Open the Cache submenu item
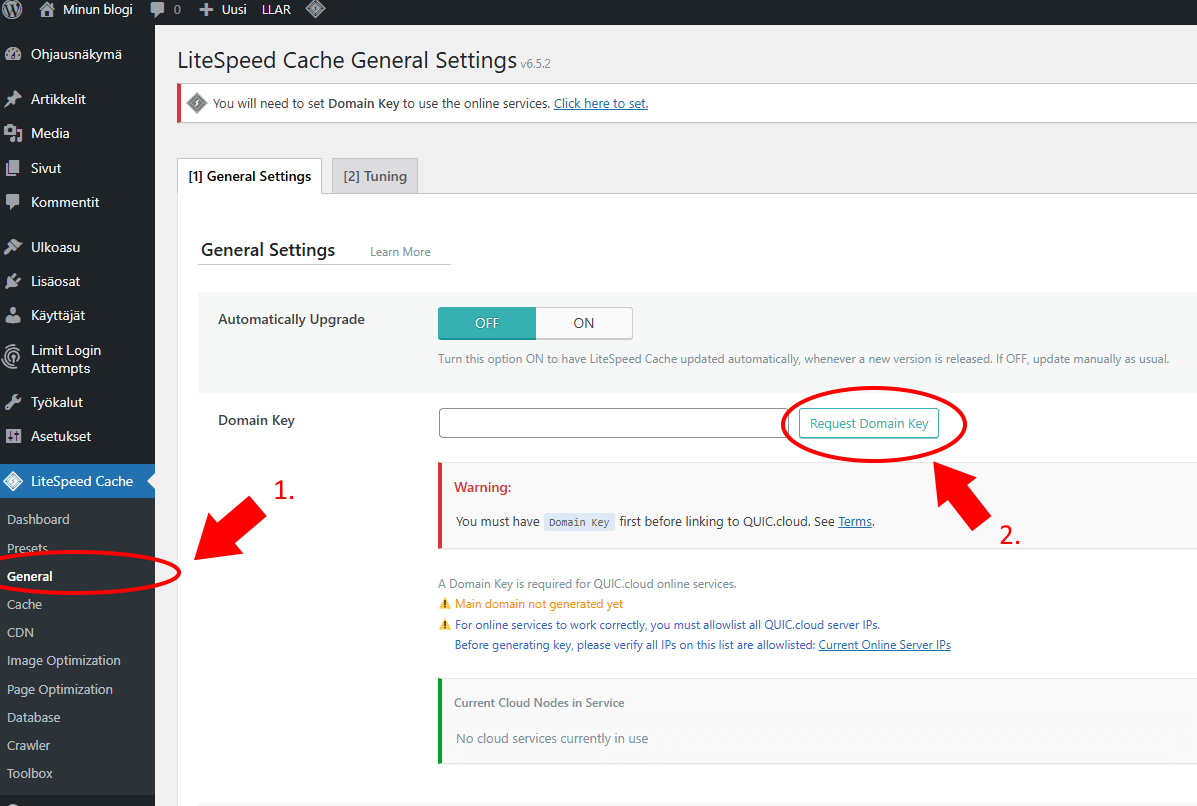1197x806 pixels. click(24, 604)
